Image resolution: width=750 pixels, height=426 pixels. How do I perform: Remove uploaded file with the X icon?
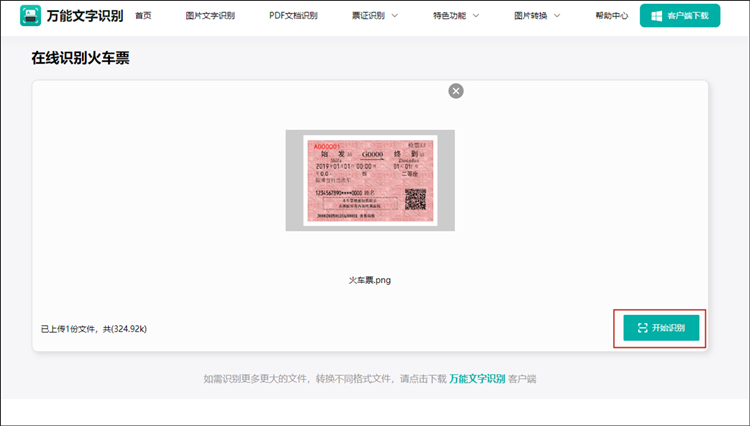click(456, 91)
